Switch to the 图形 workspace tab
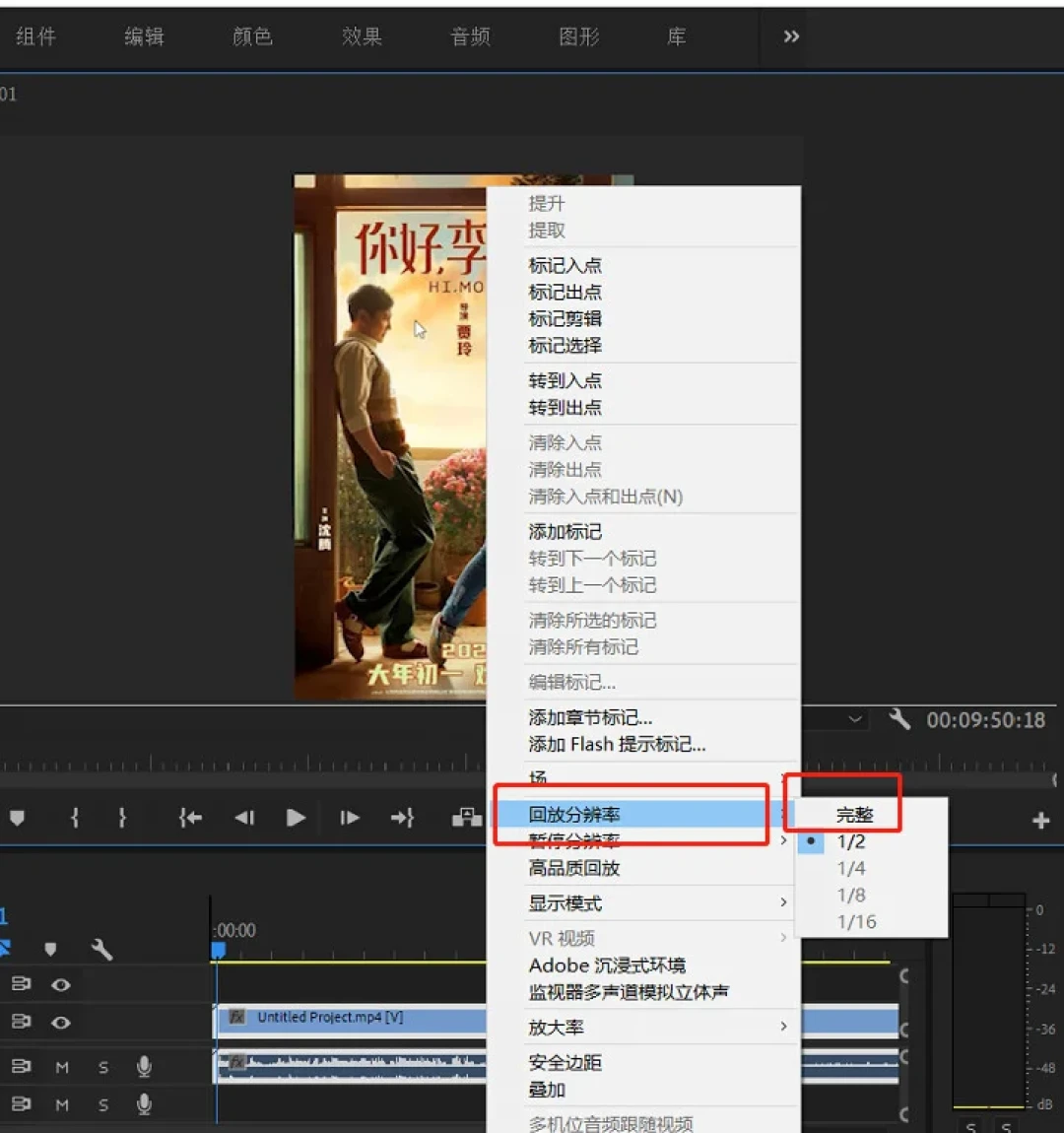Image resolution: width=1064 pixels, height=1133 pixels. [x=578, y=36]
